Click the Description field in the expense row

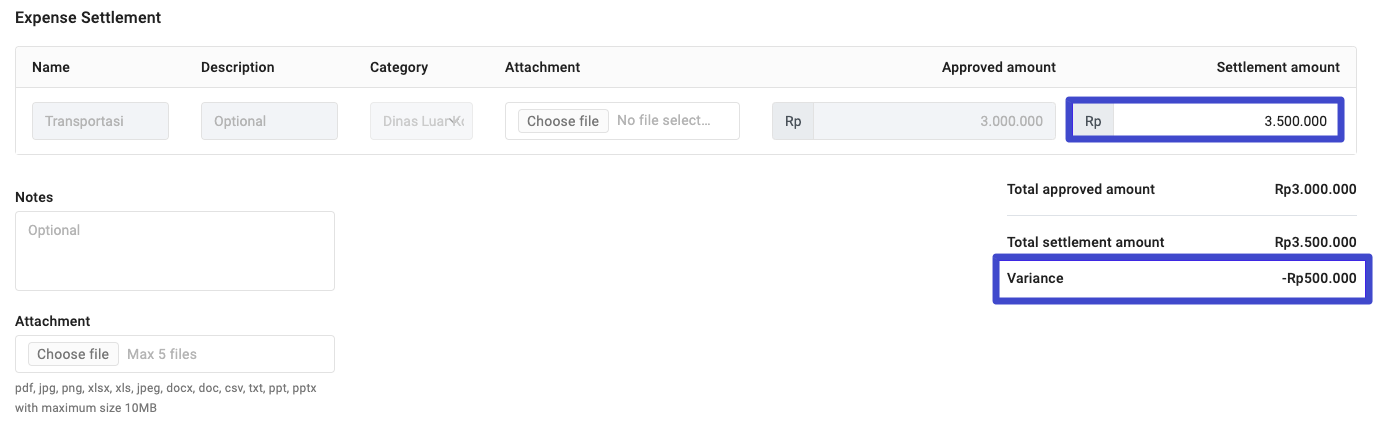[x=269, y=121]
